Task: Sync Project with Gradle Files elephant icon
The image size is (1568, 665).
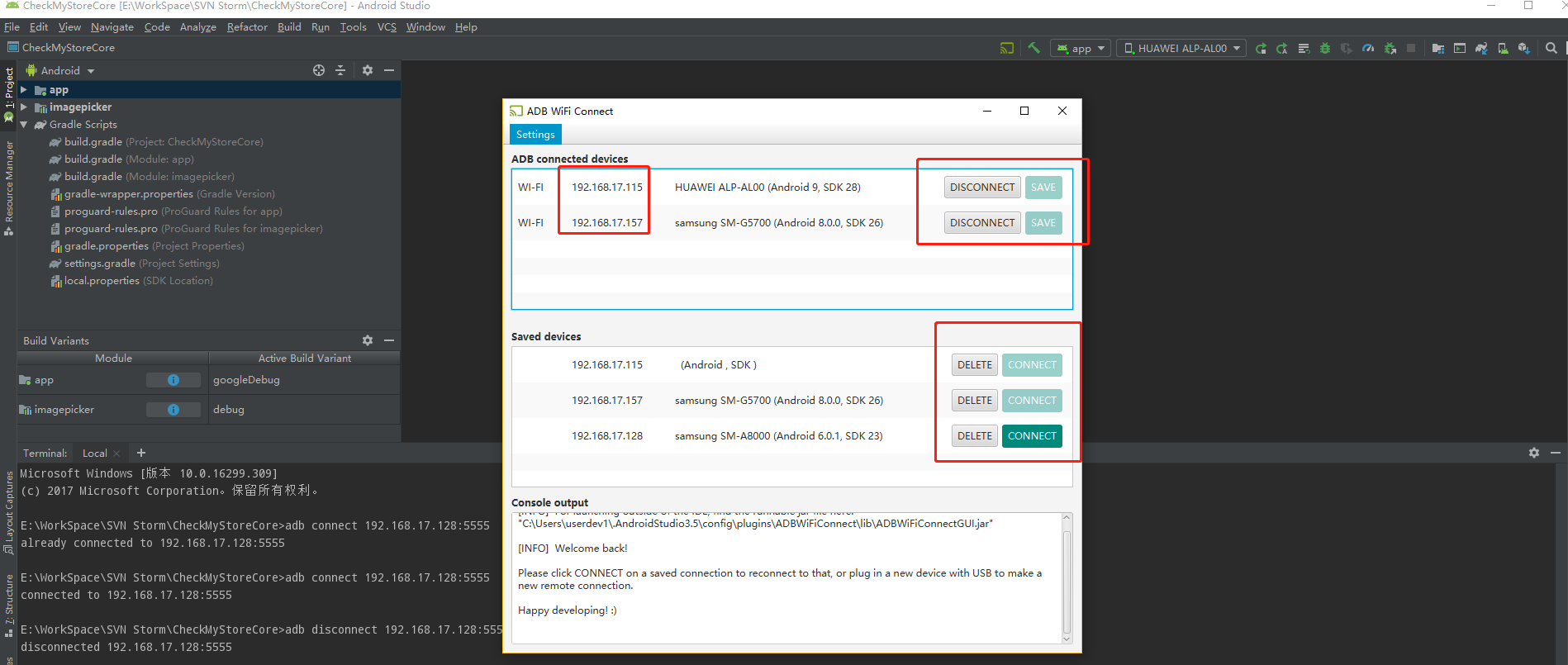Action: click(x=1481, y=49)
